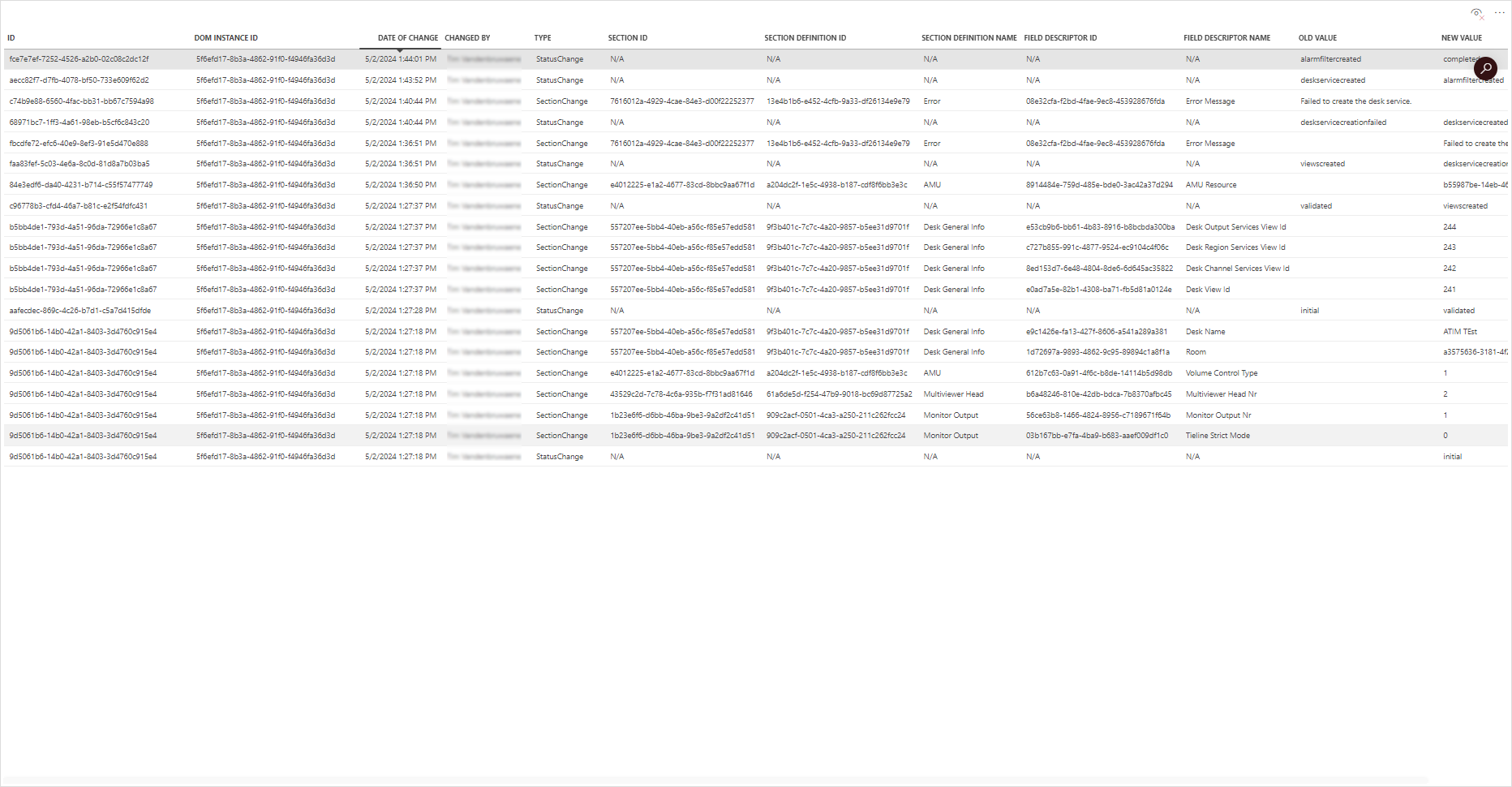Click 'Monitor Output Nr' cell

(x=1218, y=415)
